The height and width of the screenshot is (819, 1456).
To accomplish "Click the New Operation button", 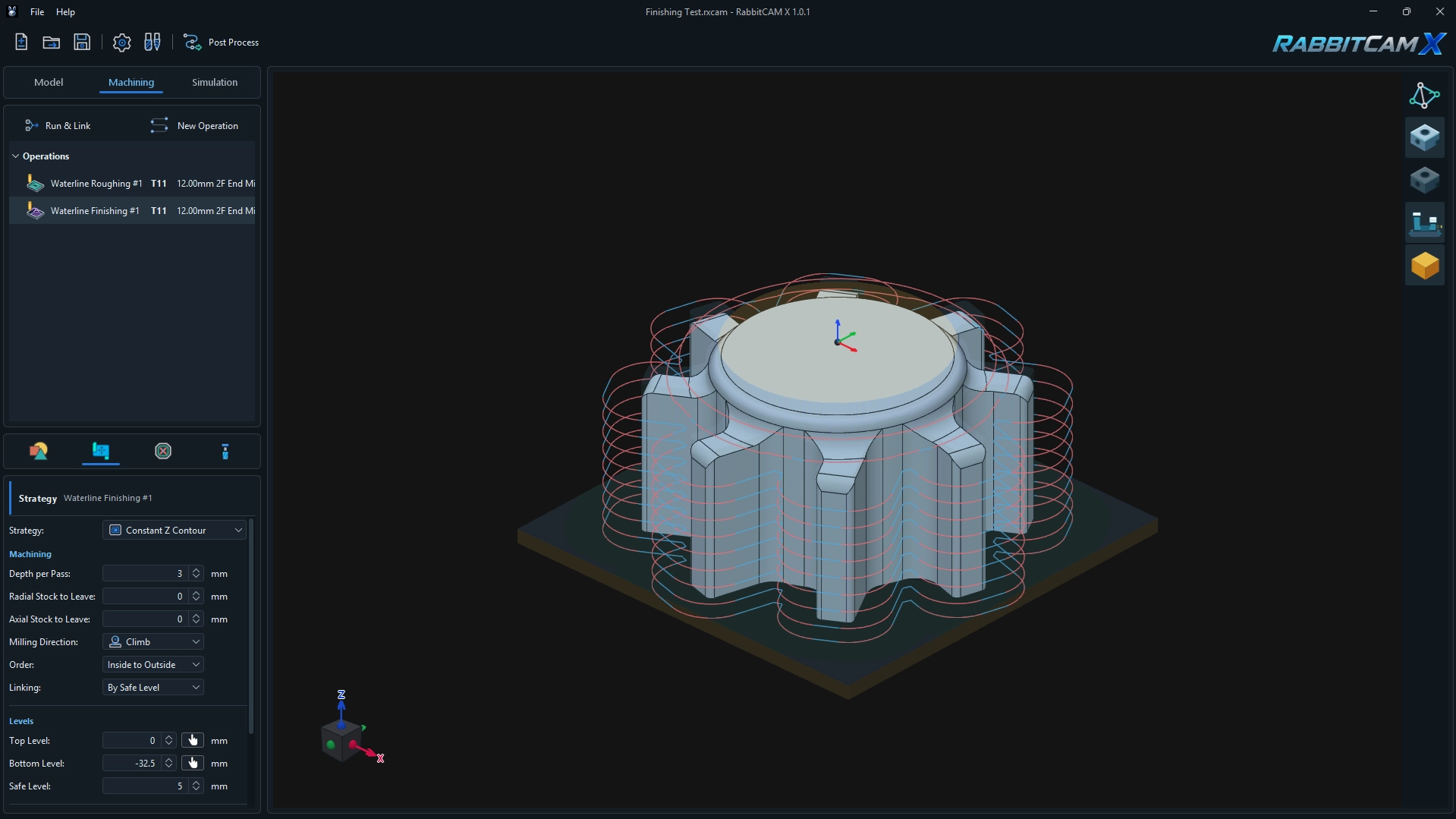I will coord(194,126).
